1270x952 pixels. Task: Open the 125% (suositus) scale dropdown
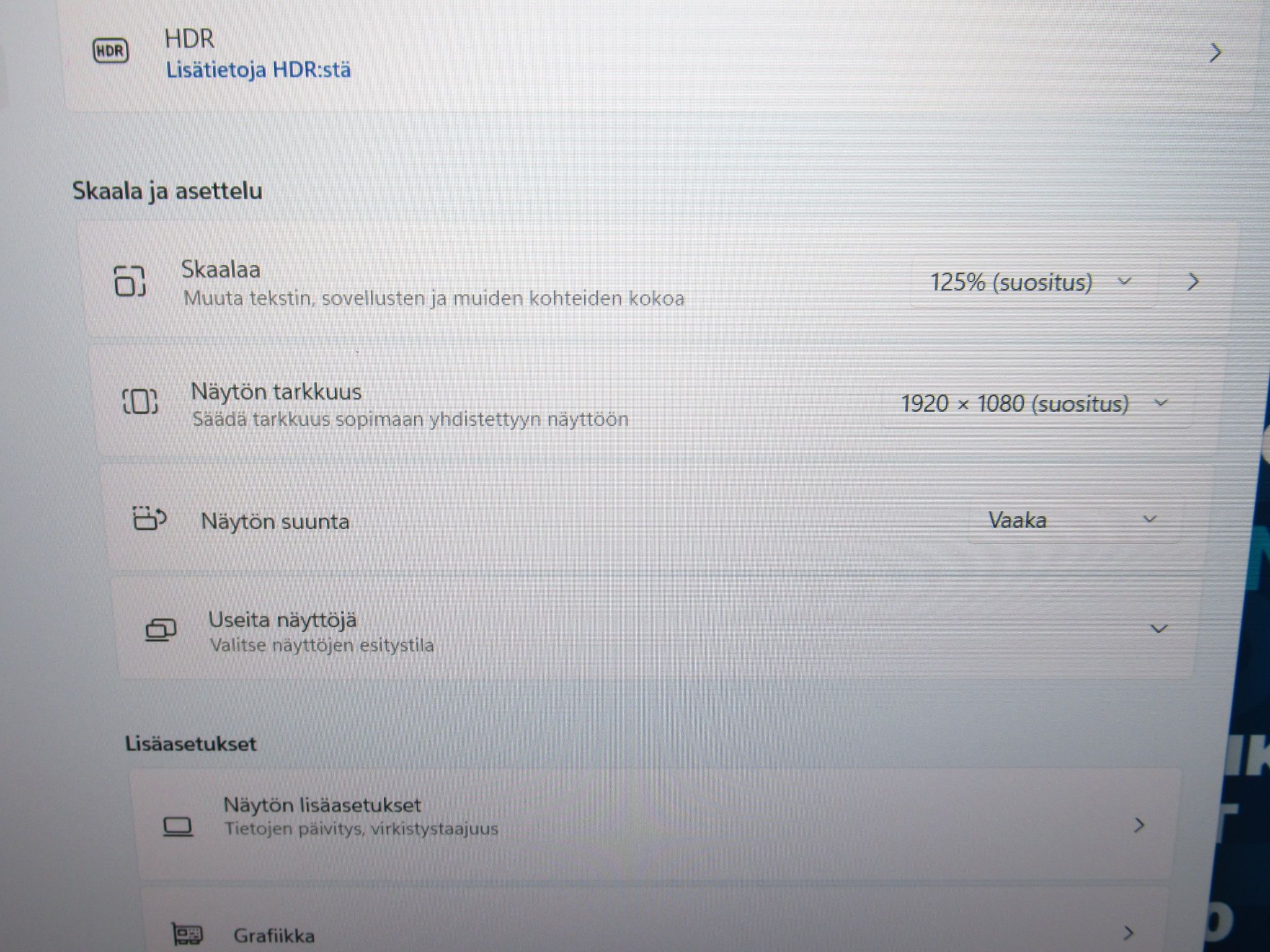pos(1033,282)
